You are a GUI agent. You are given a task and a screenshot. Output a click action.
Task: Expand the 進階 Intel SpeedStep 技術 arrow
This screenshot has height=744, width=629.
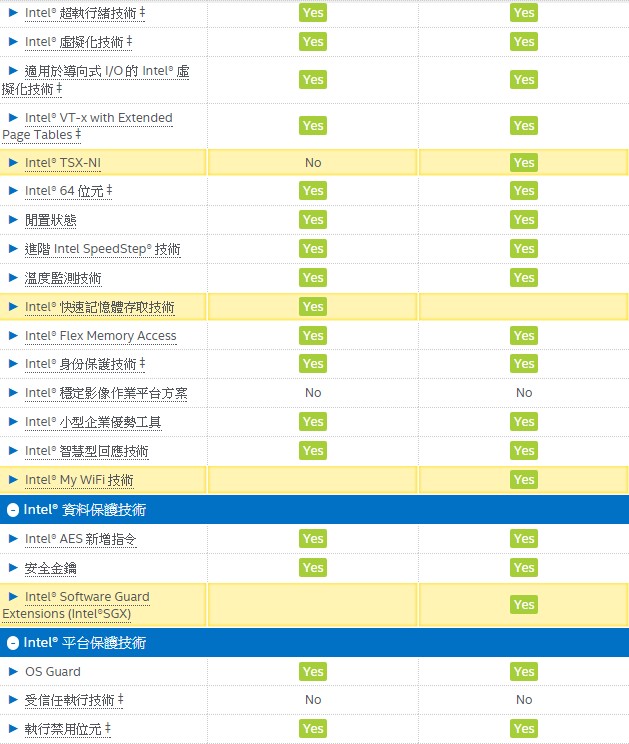pyautogui.click(x=13, y=249)
